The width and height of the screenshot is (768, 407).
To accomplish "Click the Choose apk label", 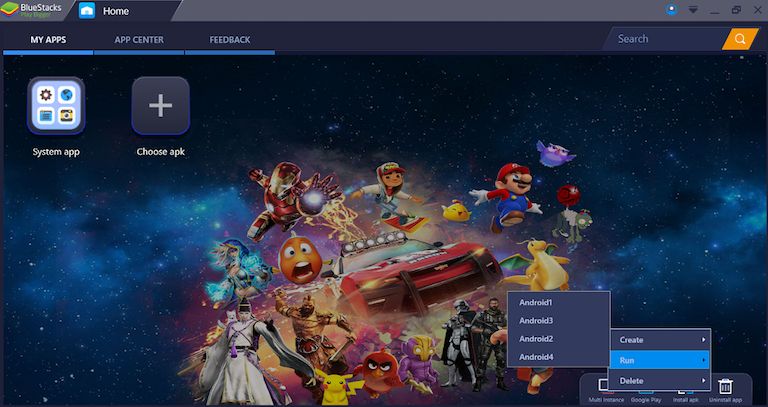I will [161, 152].
